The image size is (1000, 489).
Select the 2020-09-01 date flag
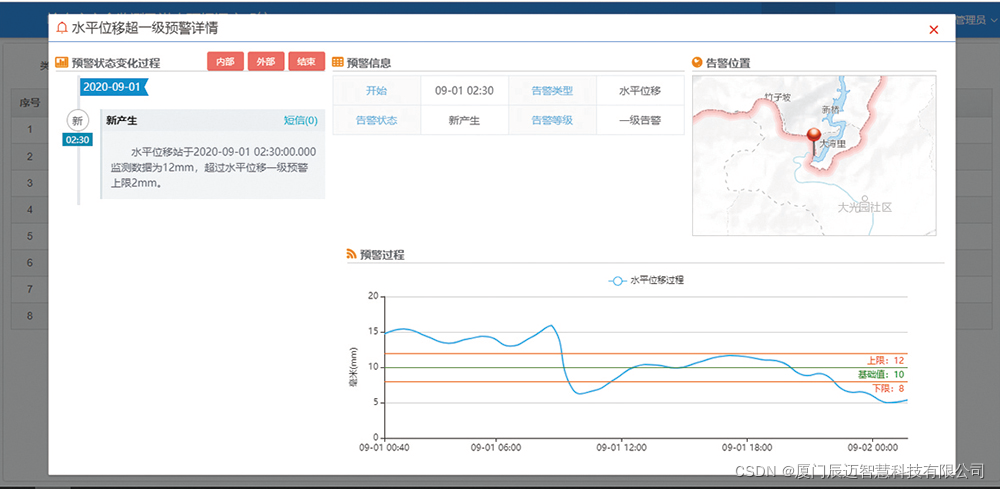(114, 87)
